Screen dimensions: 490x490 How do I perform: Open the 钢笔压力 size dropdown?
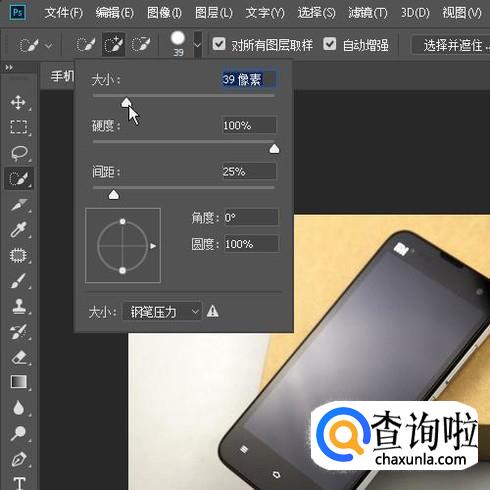click(x=162, y=312)
